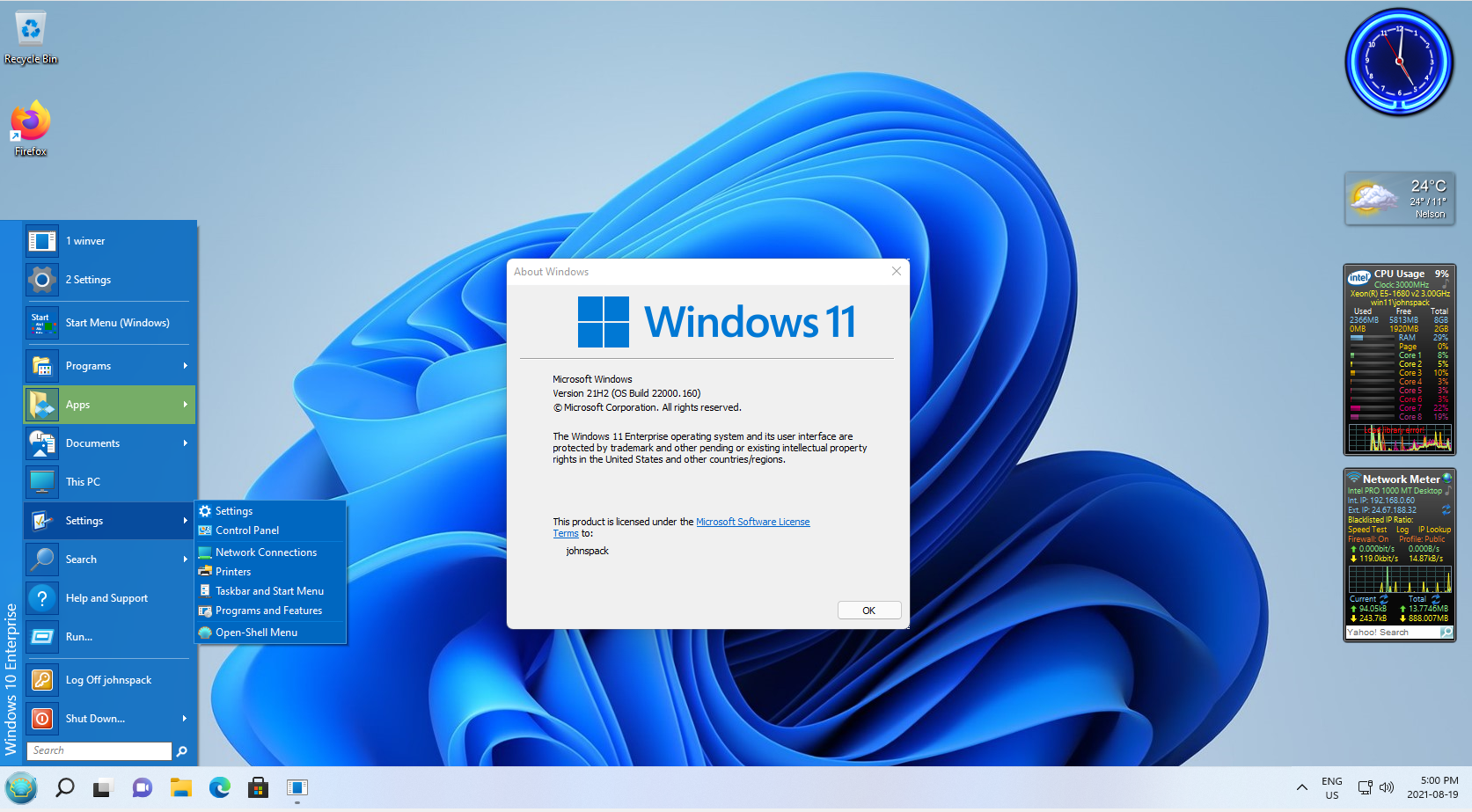1472x812 pixels.
Task: Open the ENG US language indicator
Action: [1332, 788]
